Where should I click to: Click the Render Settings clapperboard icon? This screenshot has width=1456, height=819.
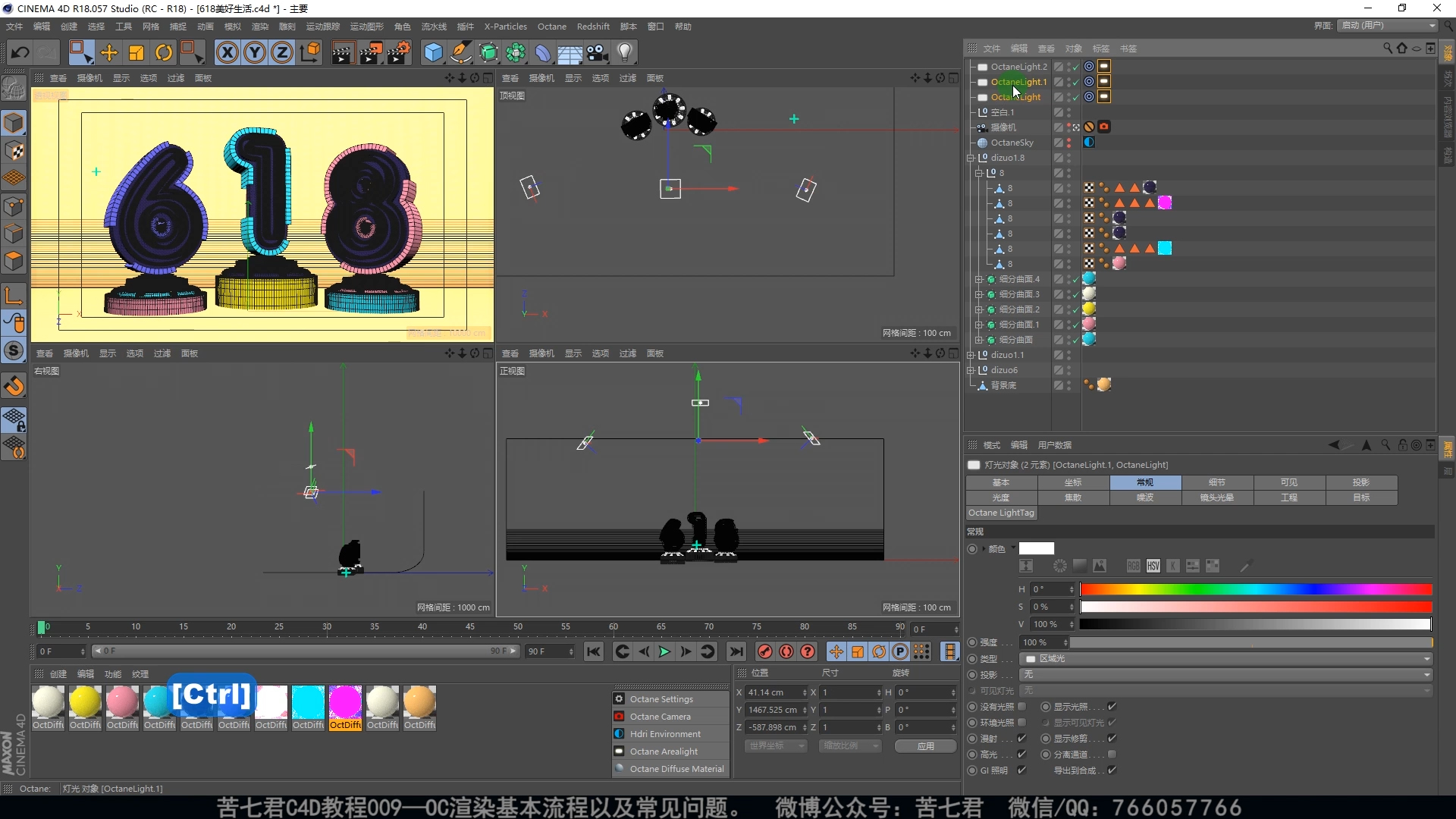coord(398,52)
